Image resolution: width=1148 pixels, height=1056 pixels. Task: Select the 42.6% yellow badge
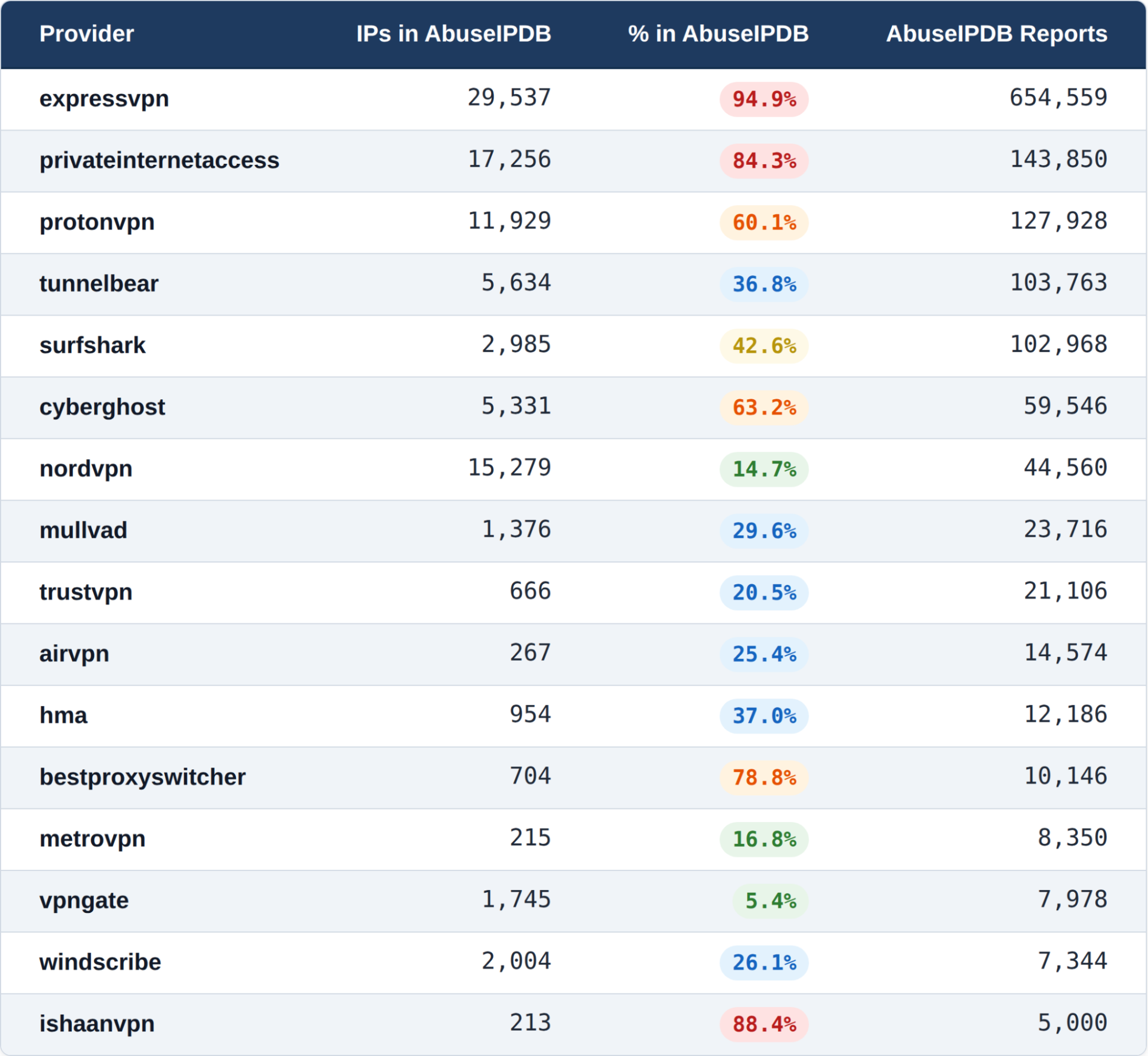point(764,346)
